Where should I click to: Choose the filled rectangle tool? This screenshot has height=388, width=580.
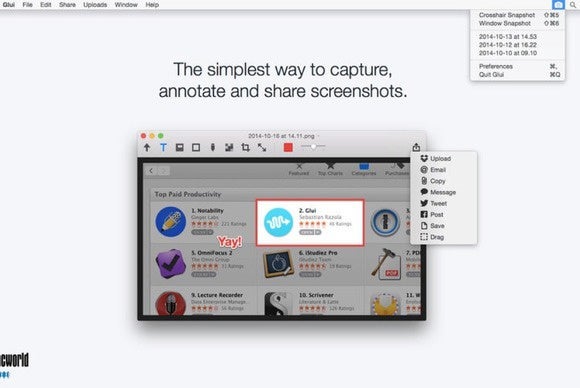[x=179, y=147]
